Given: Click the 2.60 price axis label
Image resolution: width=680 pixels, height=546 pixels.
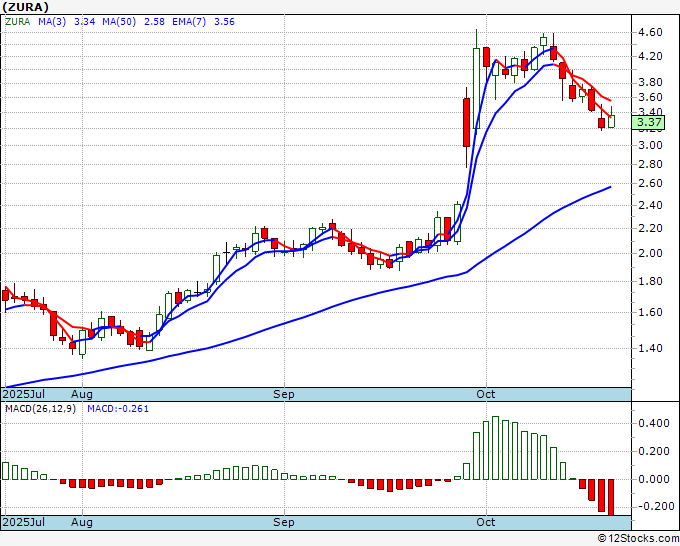Looking at the screenshot, I should pyautogui.click(x=650, y=183).
